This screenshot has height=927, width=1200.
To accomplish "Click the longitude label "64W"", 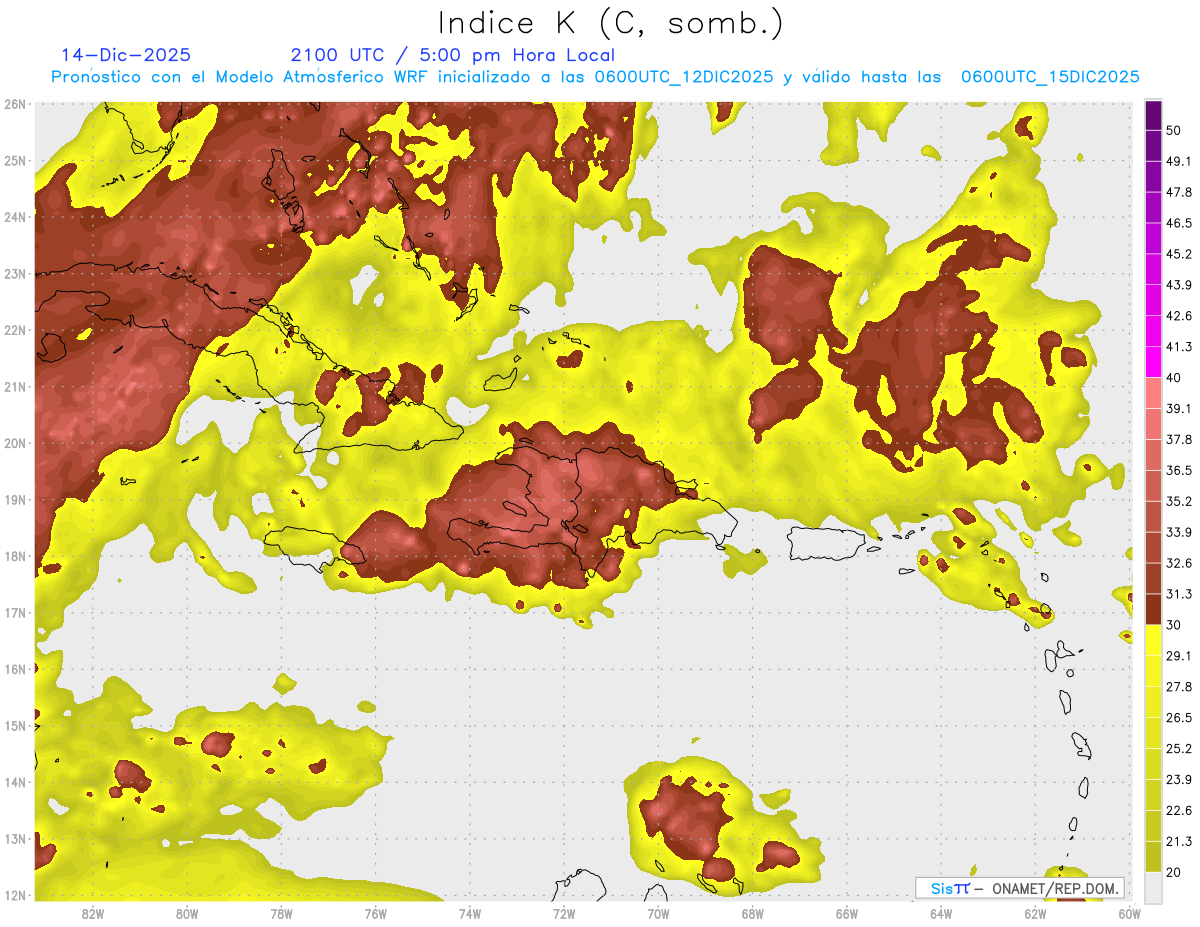I will [941, 913].
